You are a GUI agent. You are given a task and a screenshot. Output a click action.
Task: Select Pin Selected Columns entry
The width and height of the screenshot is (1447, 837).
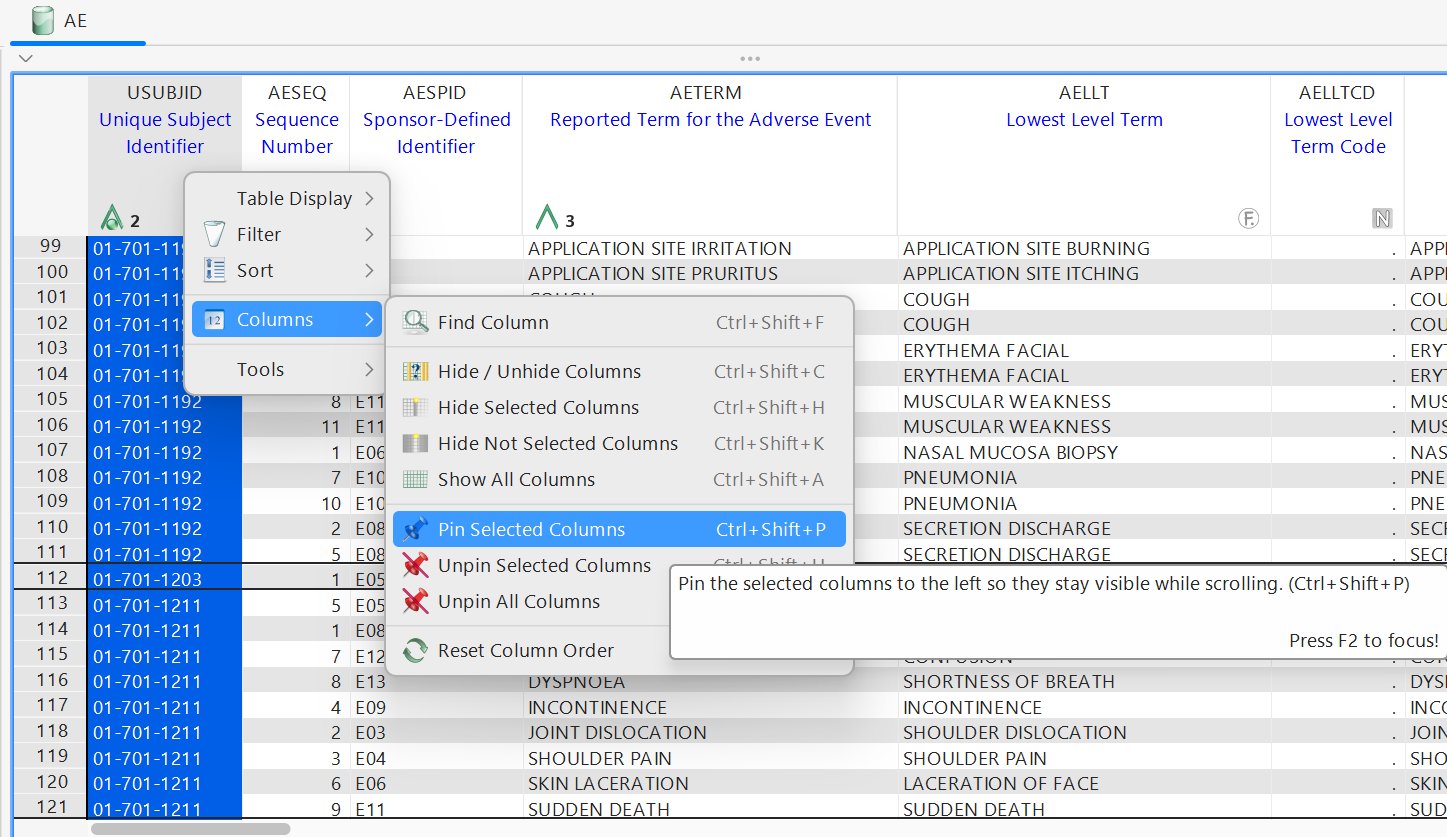[619, 530]
